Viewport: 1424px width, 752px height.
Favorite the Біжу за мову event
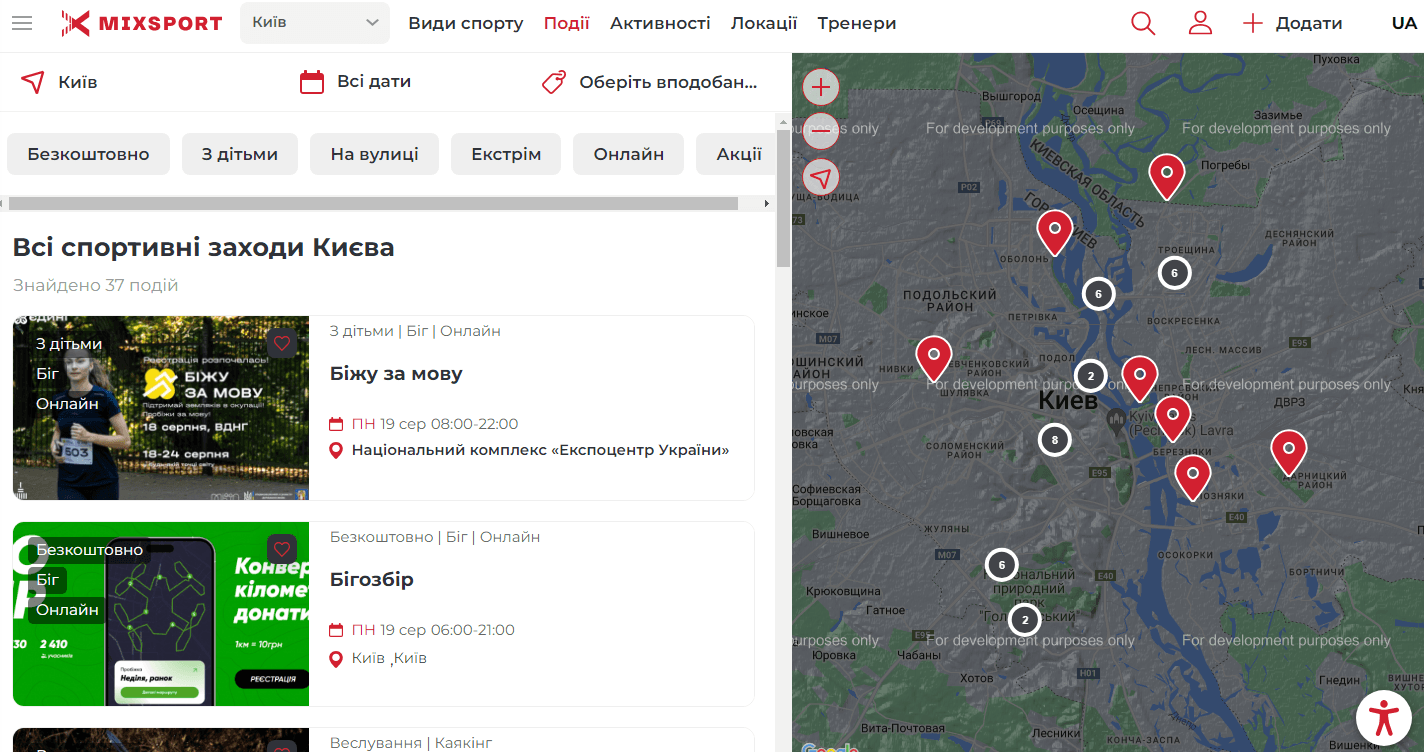pos(282,343)
